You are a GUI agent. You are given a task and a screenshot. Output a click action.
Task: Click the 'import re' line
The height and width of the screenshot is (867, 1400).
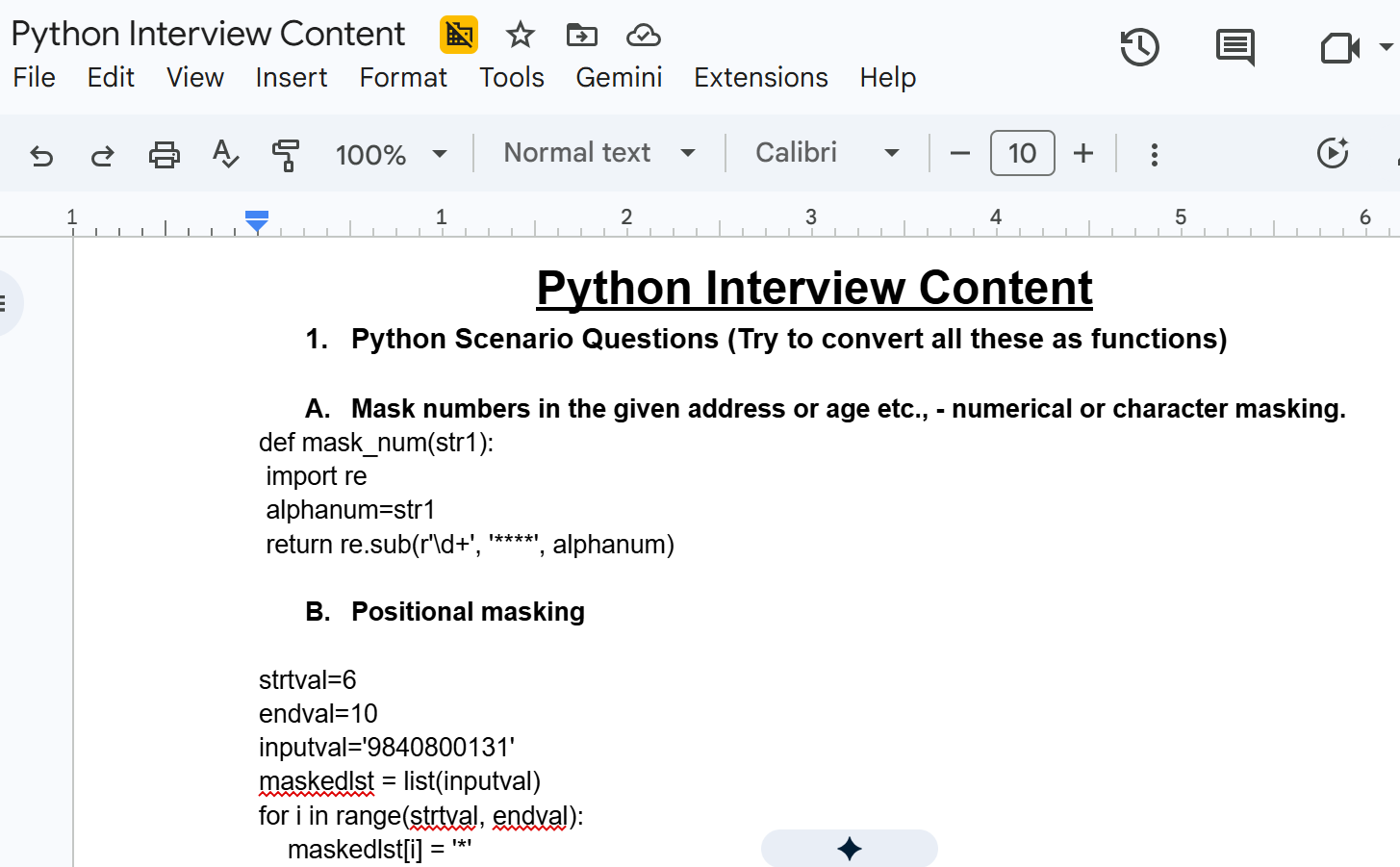click(317, 476)
